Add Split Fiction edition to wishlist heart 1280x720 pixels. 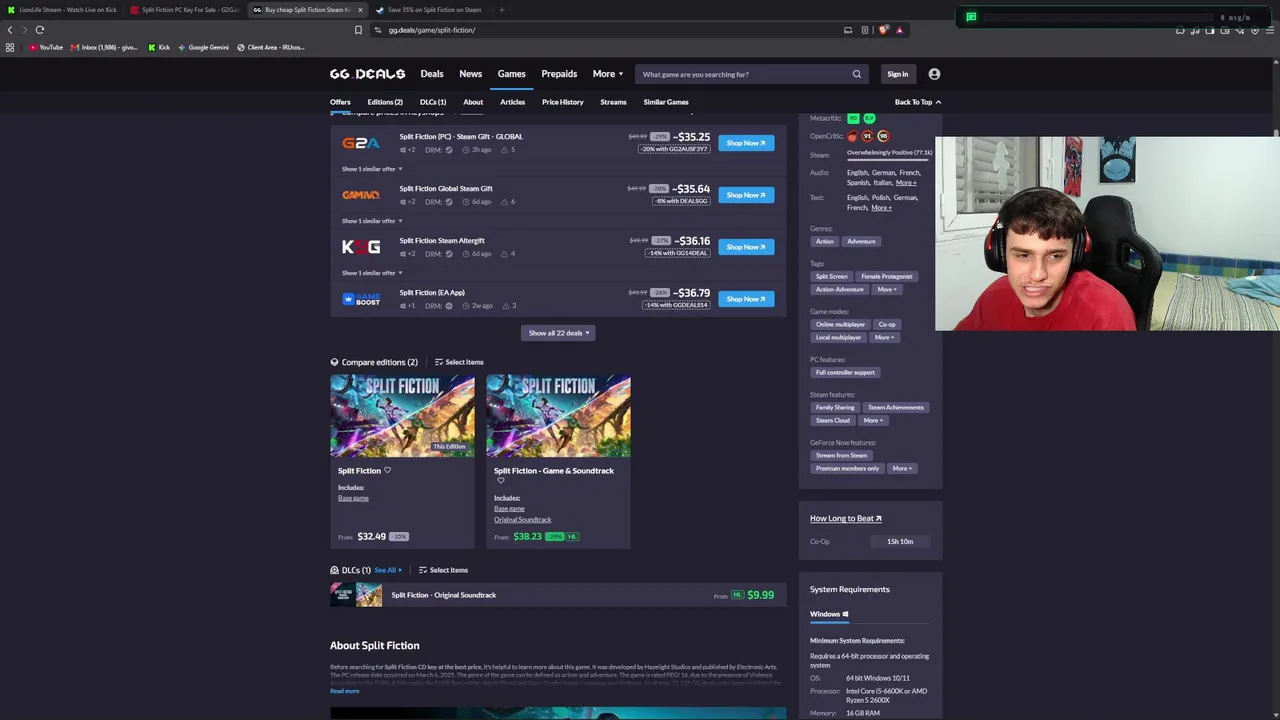pyautogui.click(x=387, y=470)
